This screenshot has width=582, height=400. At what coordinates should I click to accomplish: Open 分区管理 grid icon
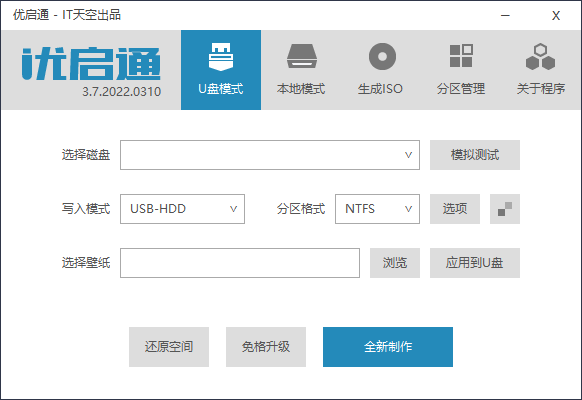coord(461,56)
